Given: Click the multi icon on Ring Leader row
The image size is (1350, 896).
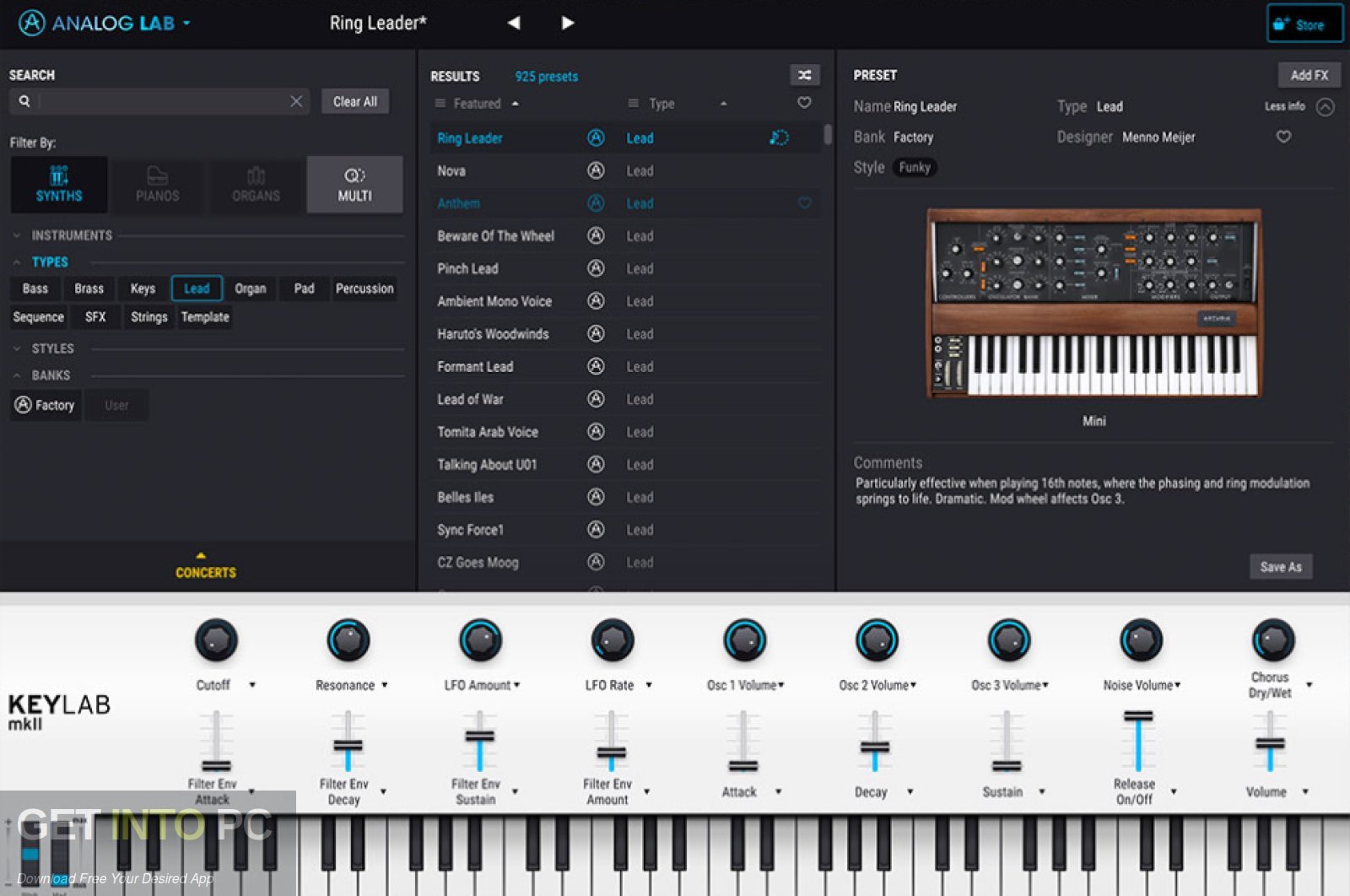Looking at the screenshot, I should pyautogui.click(x=779, y=138).
